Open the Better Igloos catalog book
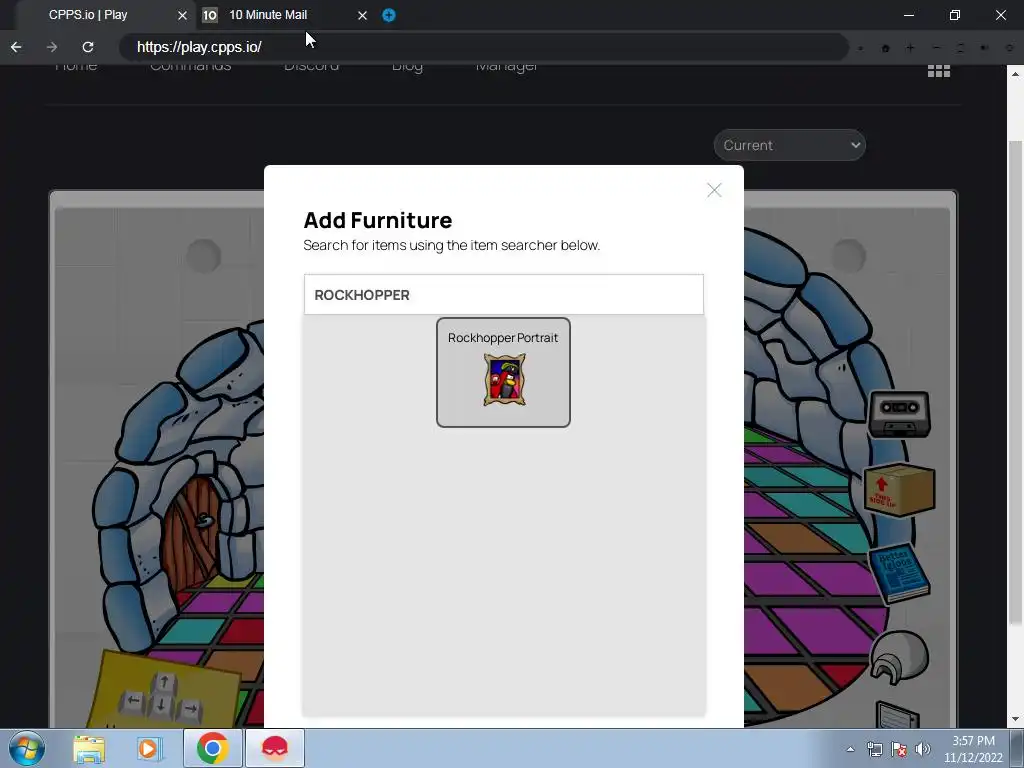 point(899,572)
